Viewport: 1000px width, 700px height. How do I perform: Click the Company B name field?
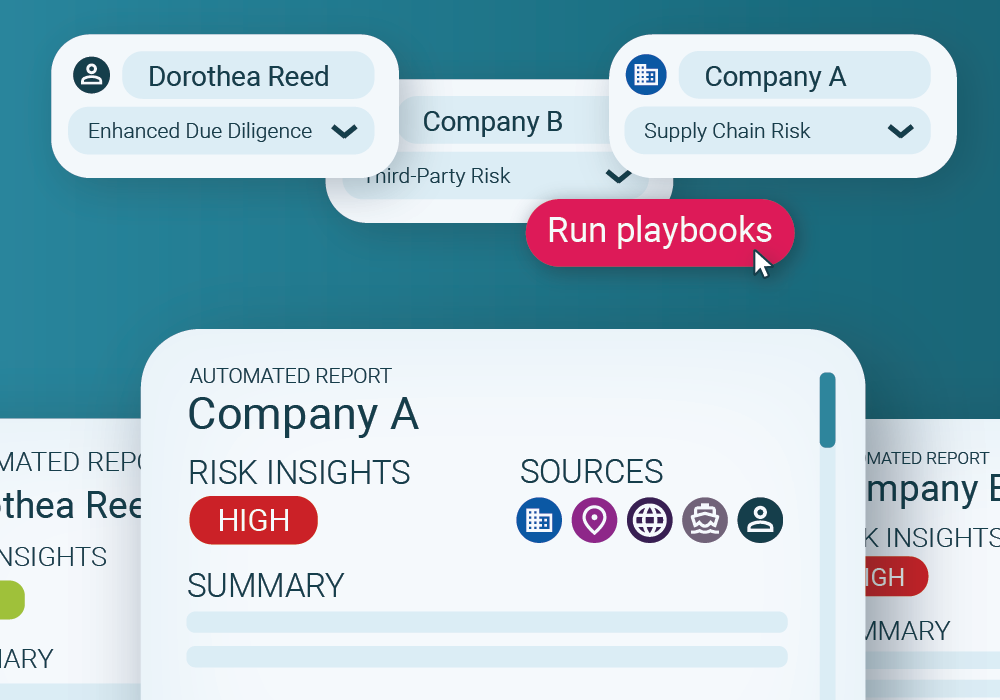pos(504,120)
